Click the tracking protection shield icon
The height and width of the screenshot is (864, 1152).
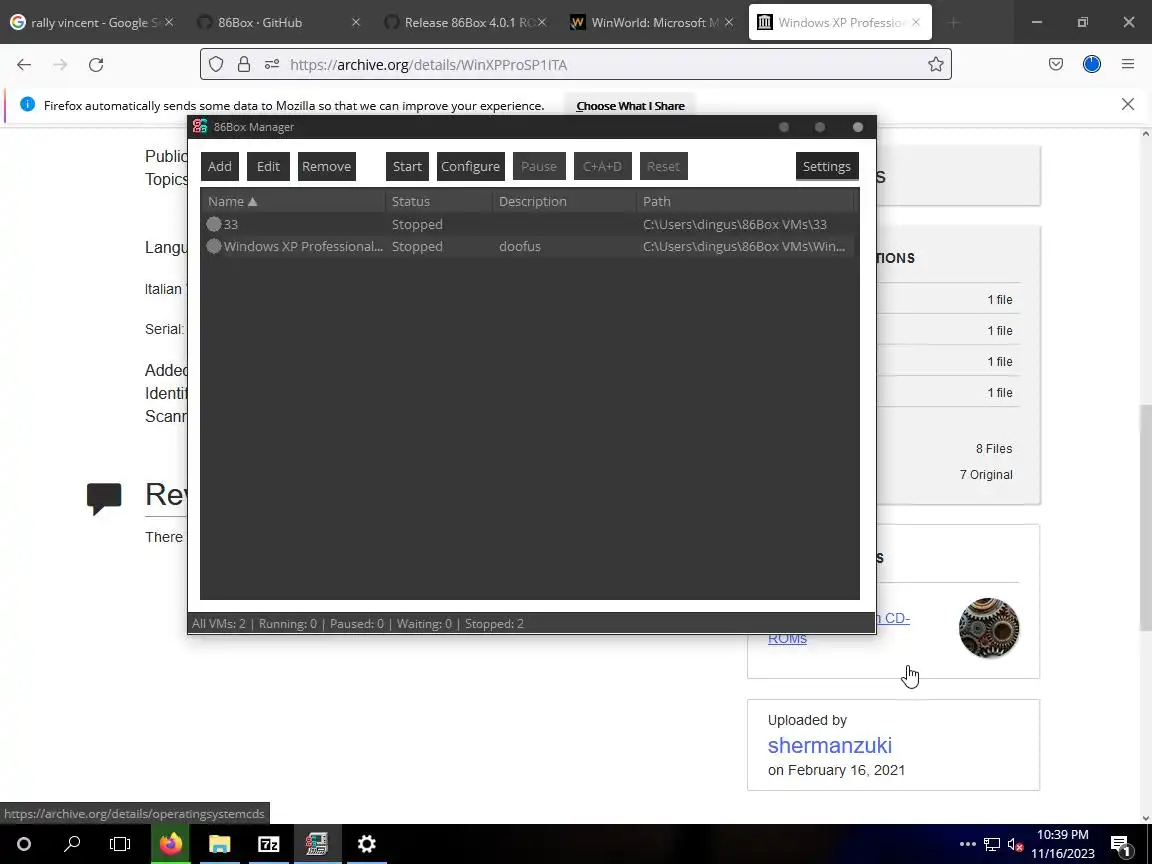click(216, 65)
